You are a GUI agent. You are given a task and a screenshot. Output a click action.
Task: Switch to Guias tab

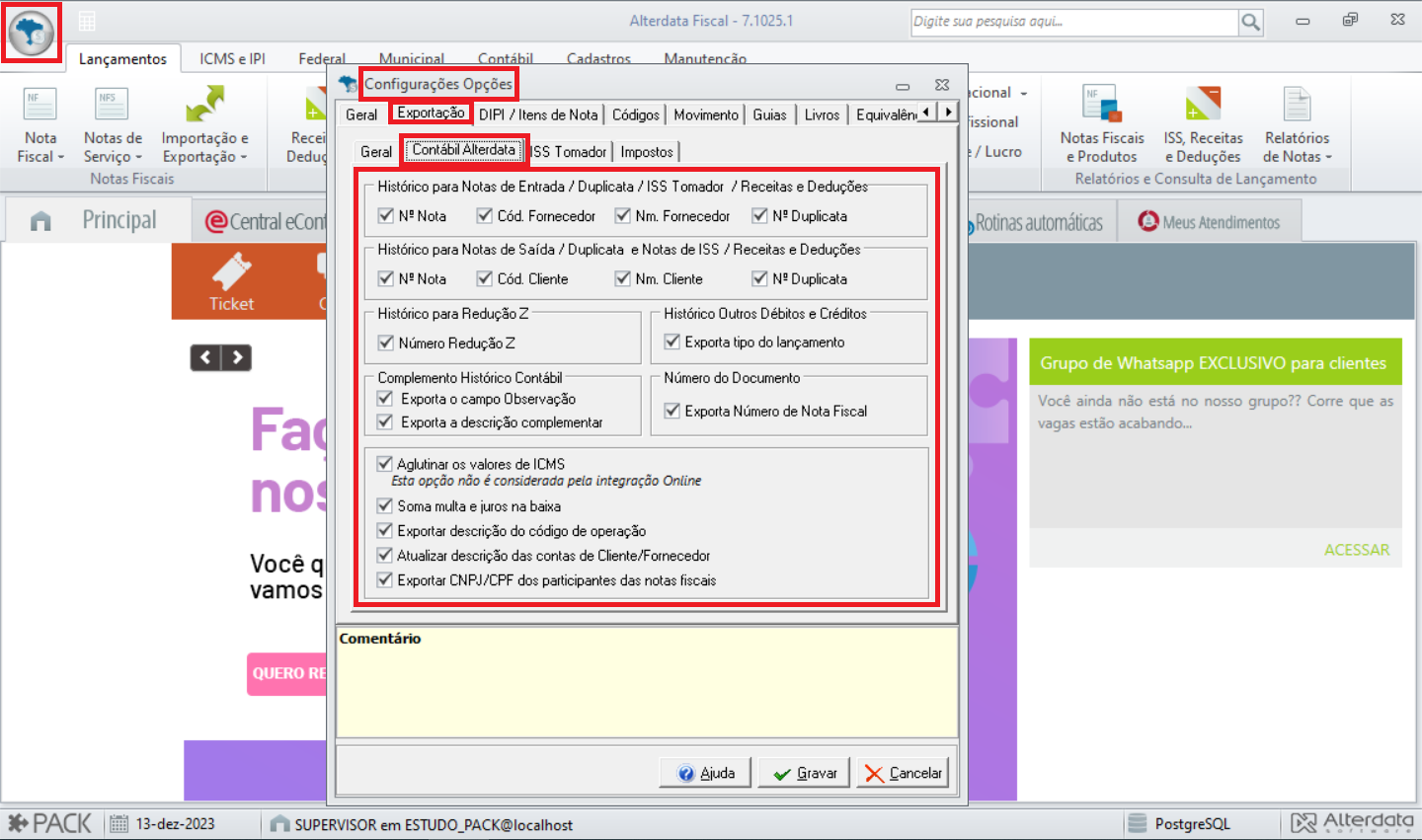pyautogui.click(x=769, y=115)
